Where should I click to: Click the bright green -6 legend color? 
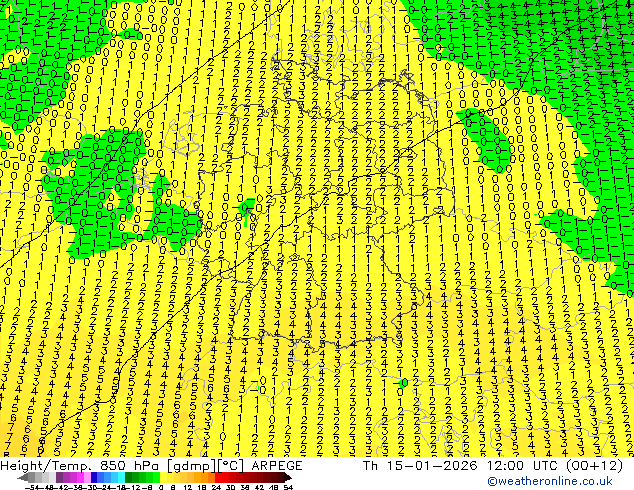point(156,478)
